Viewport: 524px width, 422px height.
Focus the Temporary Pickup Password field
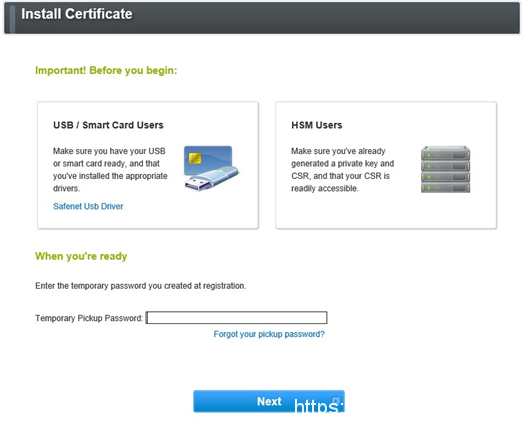tap(237, 317)
